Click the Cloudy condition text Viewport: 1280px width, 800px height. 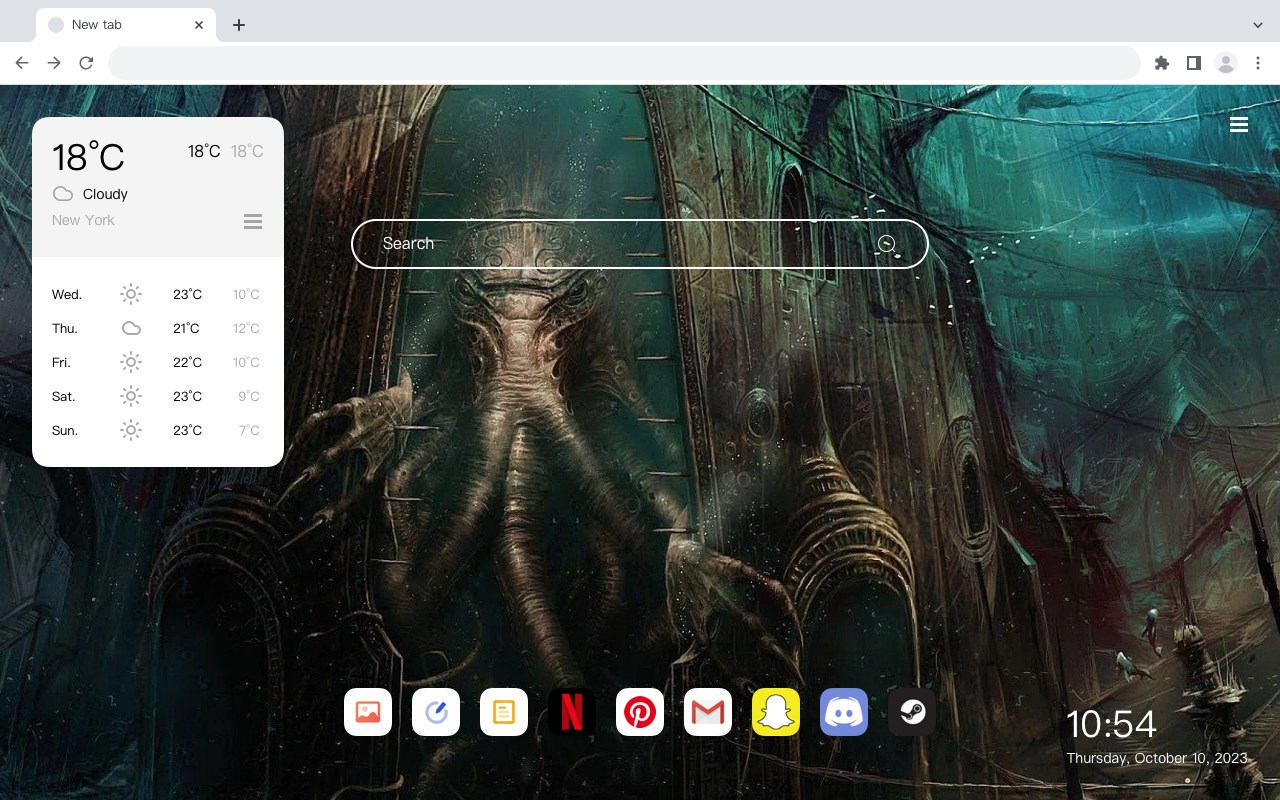click(x=105, y=194)
